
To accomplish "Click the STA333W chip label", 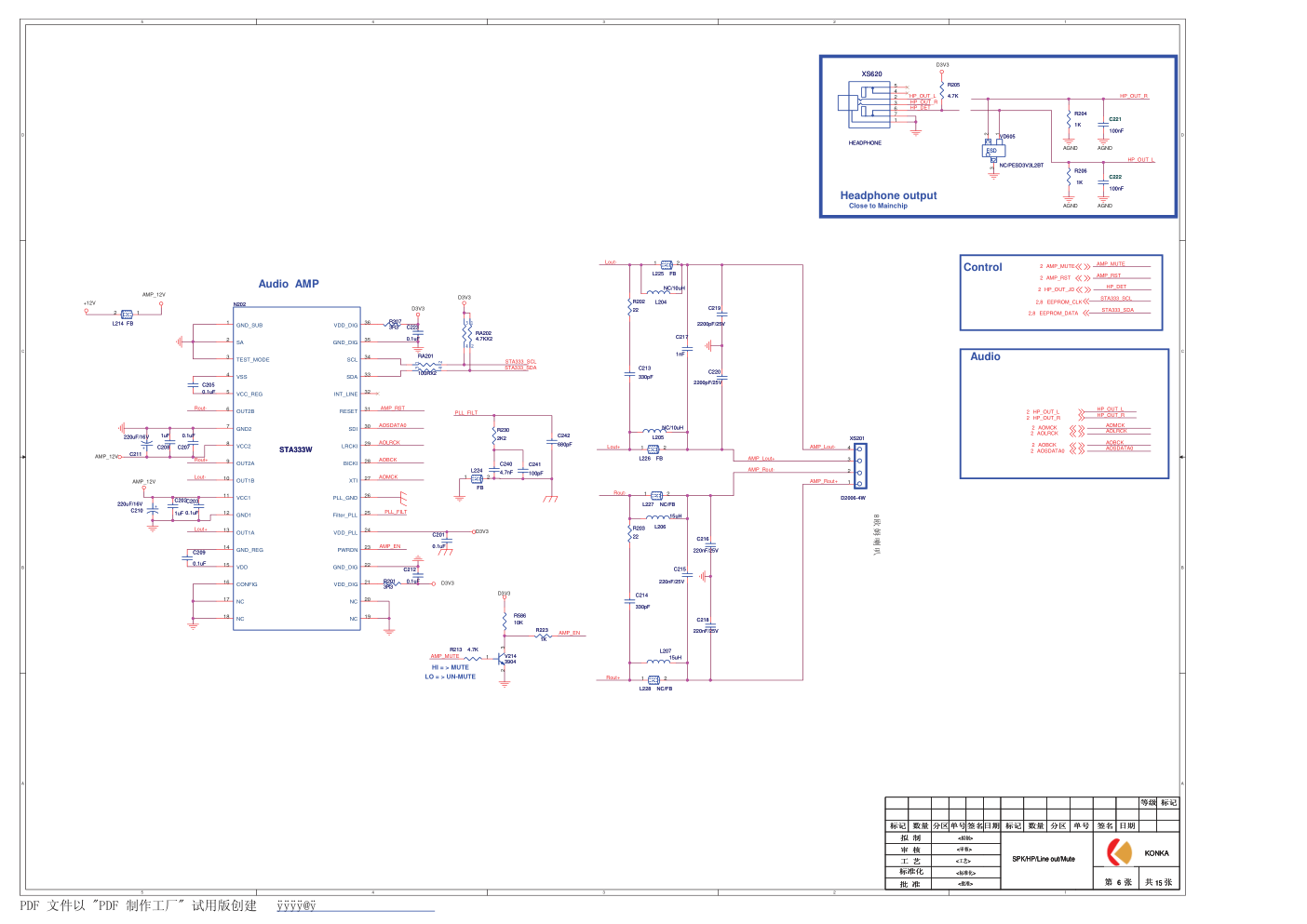I will [296, 449].
